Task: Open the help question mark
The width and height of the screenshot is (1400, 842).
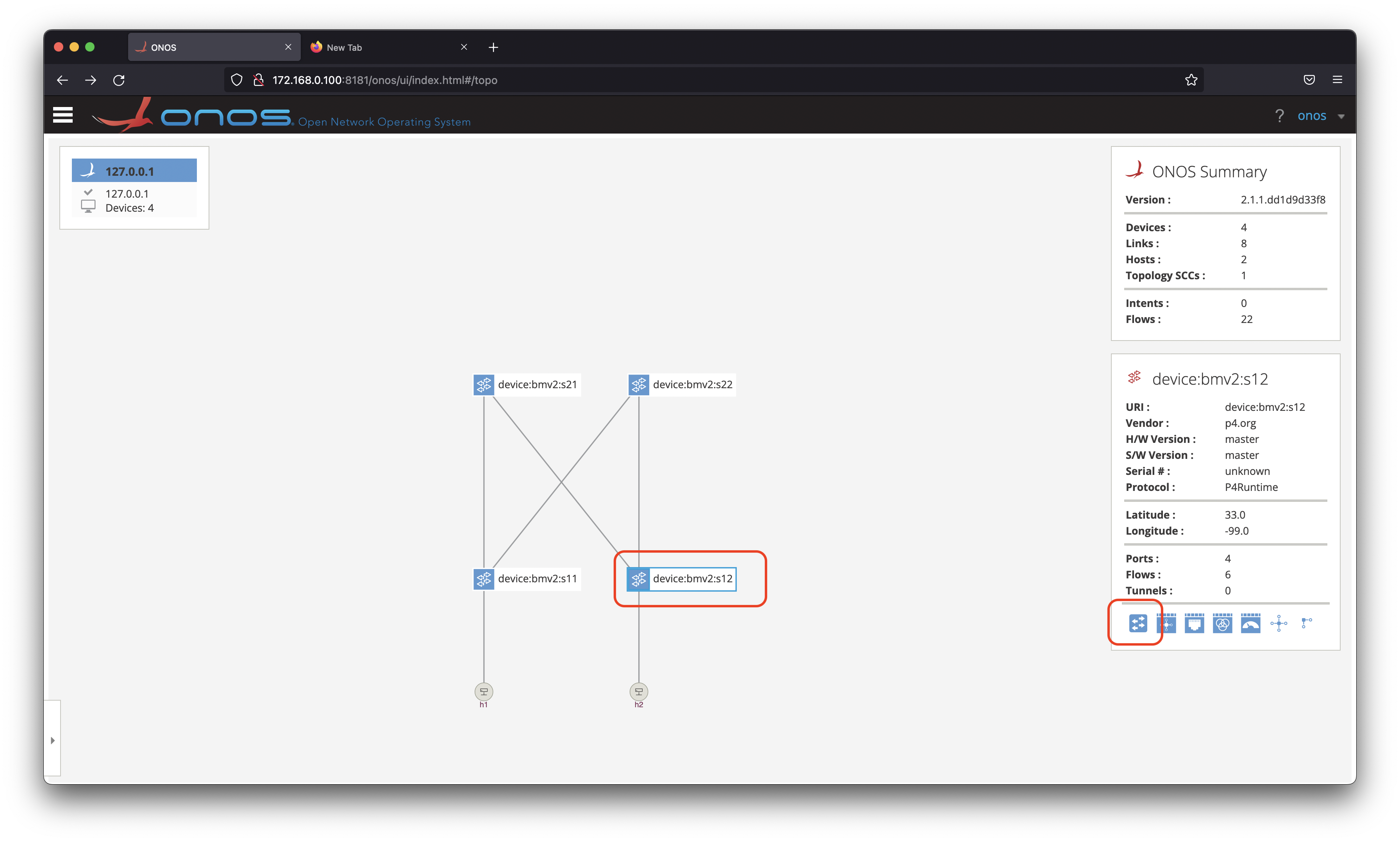Action: point(1279,116)
